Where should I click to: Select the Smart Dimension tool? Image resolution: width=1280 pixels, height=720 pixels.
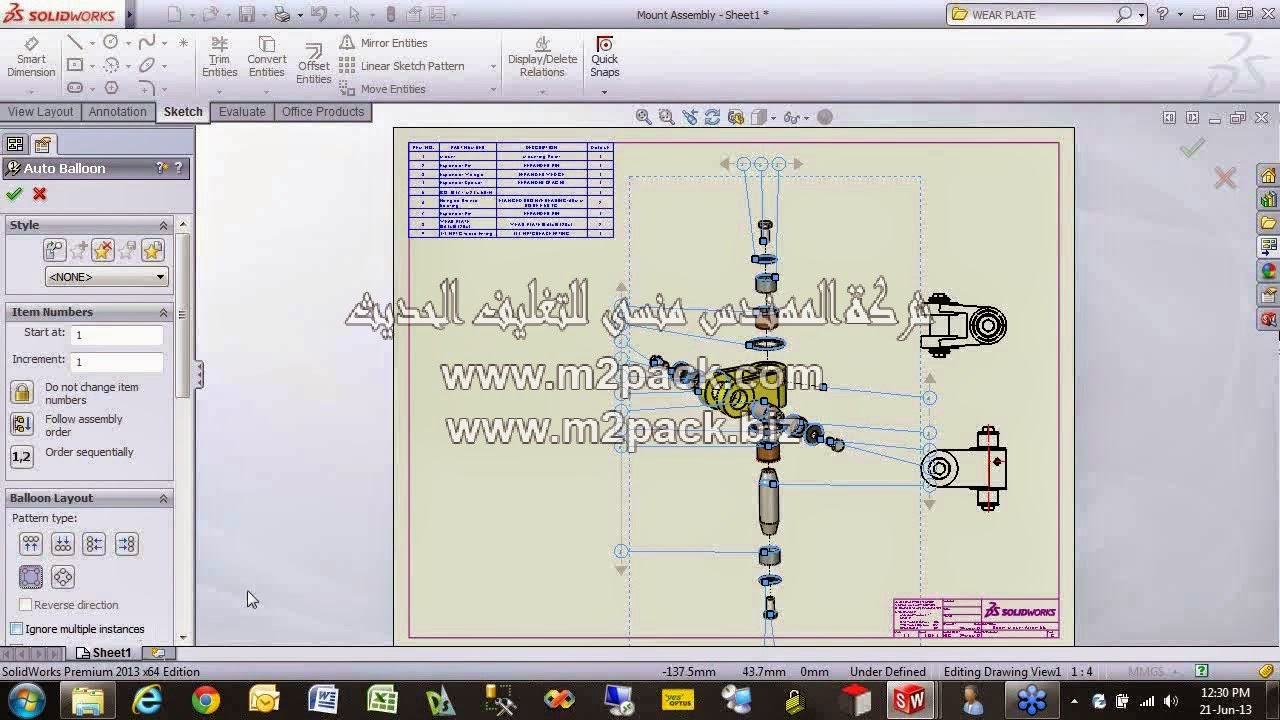(x=31, y=58)
